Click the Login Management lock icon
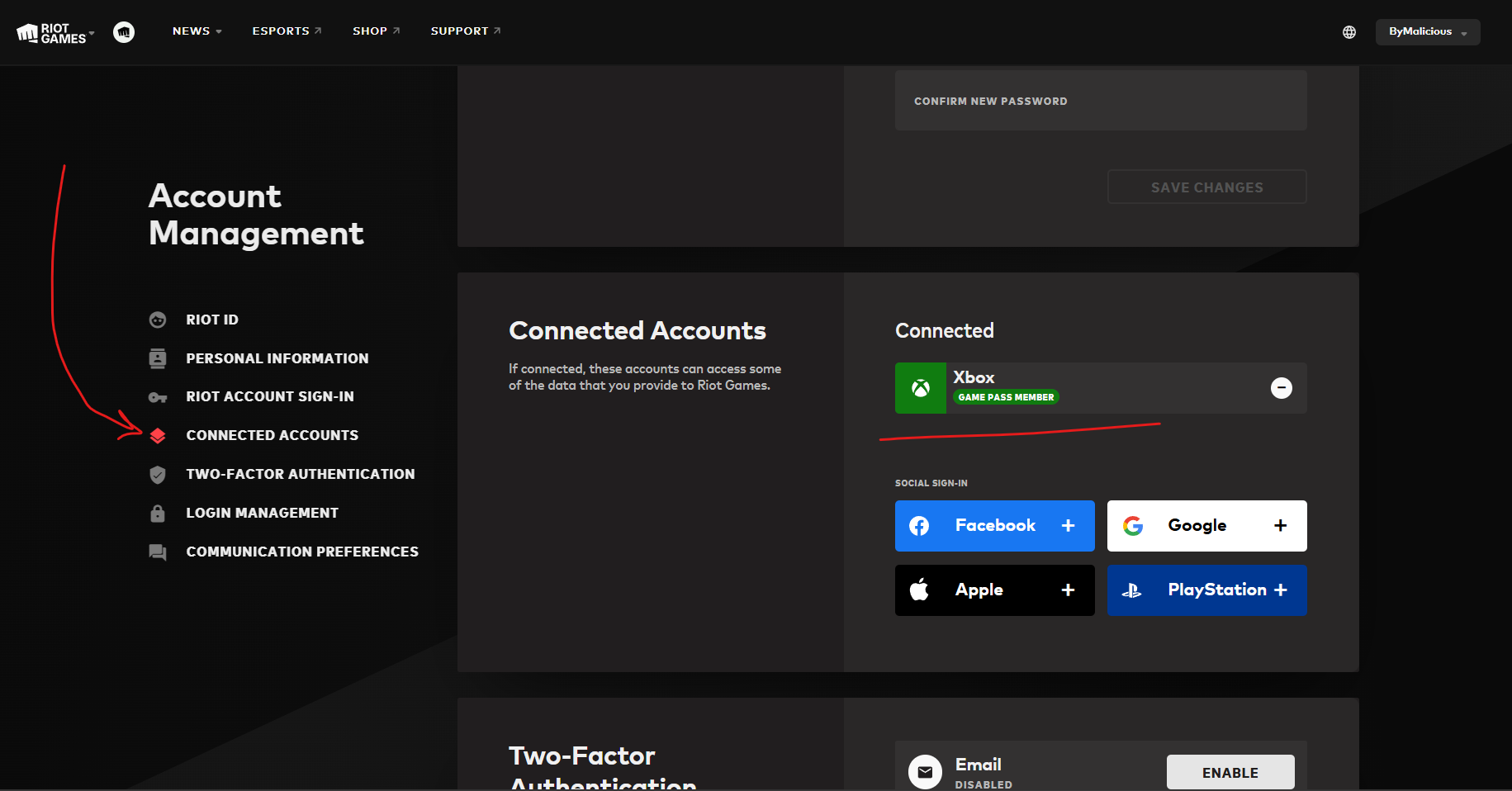Screen dimensions: 1512x791 158,513
